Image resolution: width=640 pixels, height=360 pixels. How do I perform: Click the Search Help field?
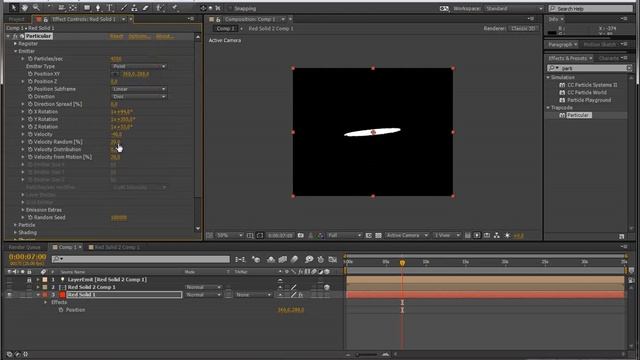click(591, 8)
